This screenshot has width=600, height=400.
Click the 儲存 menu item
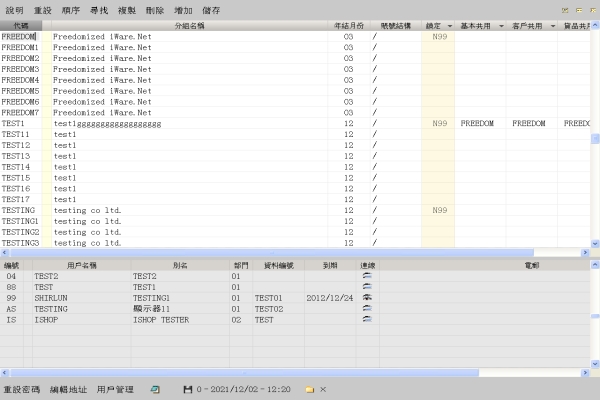211,9
